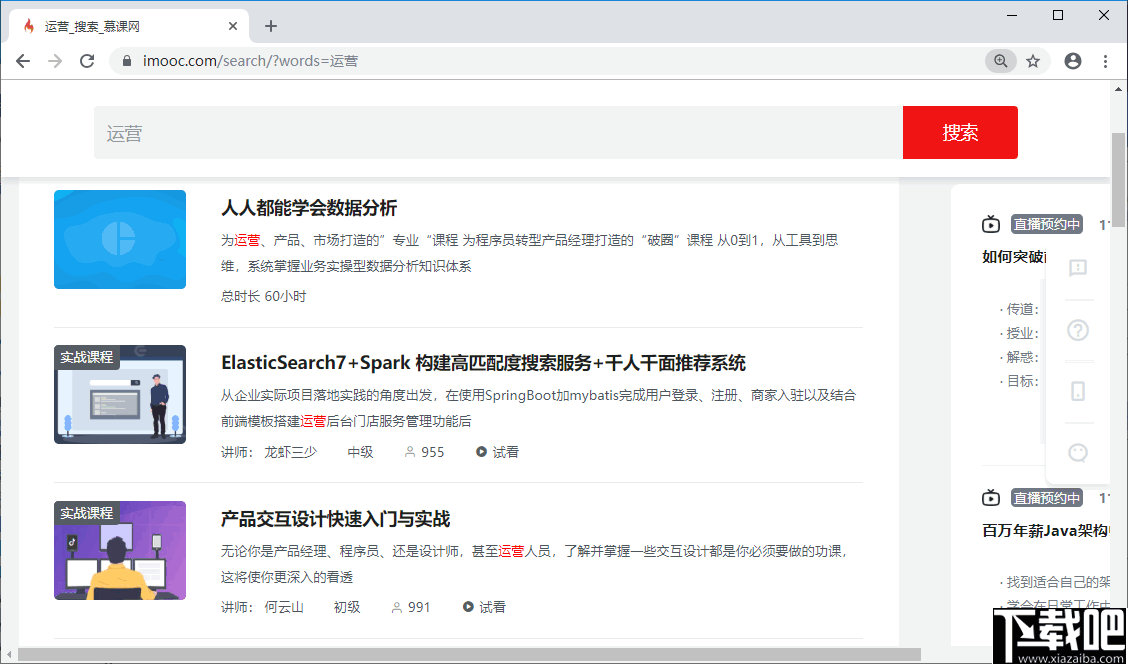Open ElasticSearch7+Spark course title link
1128x664 pixels.
tap(483, 363)
